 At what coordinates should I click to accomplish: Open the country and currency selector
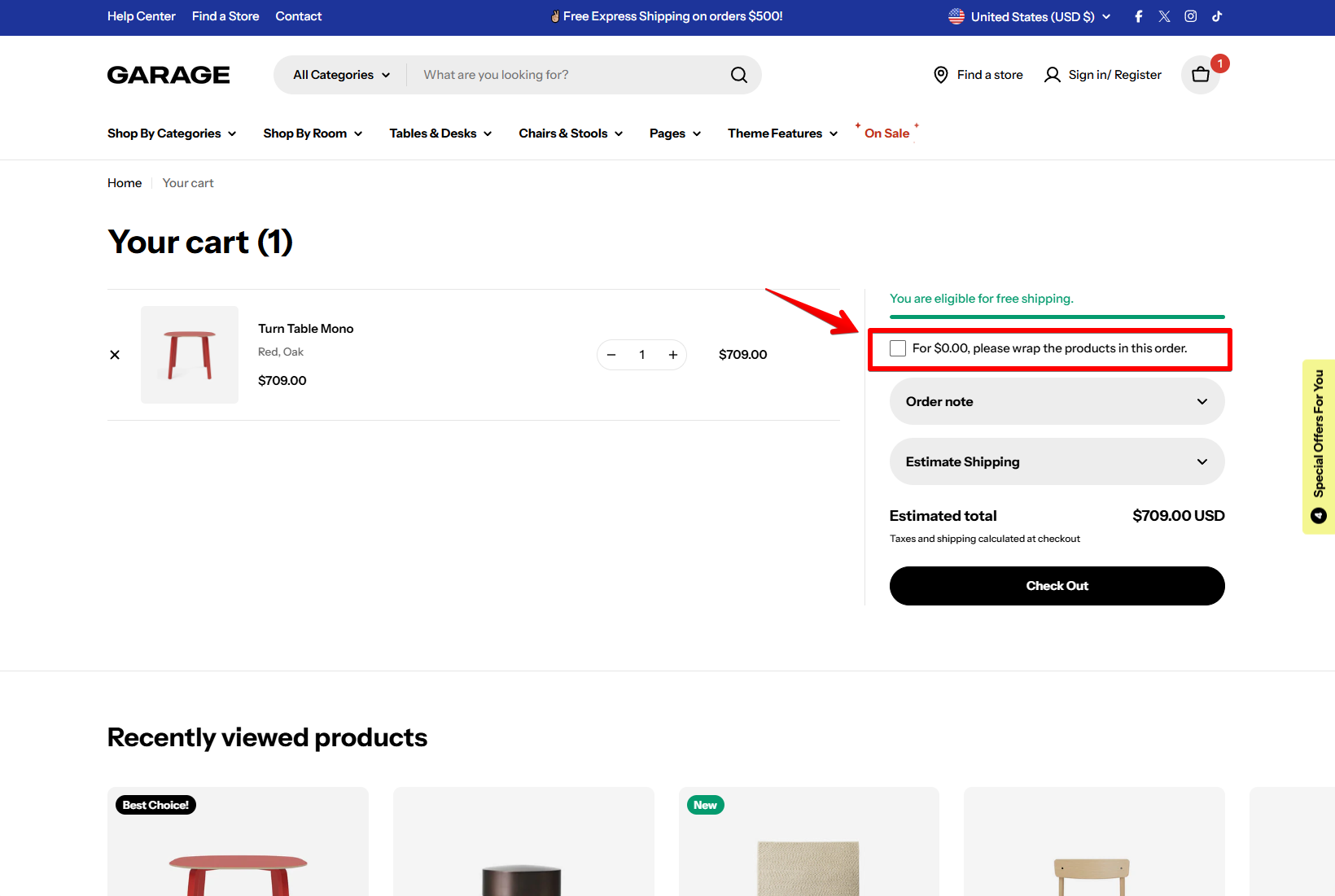pos(1030,16)
